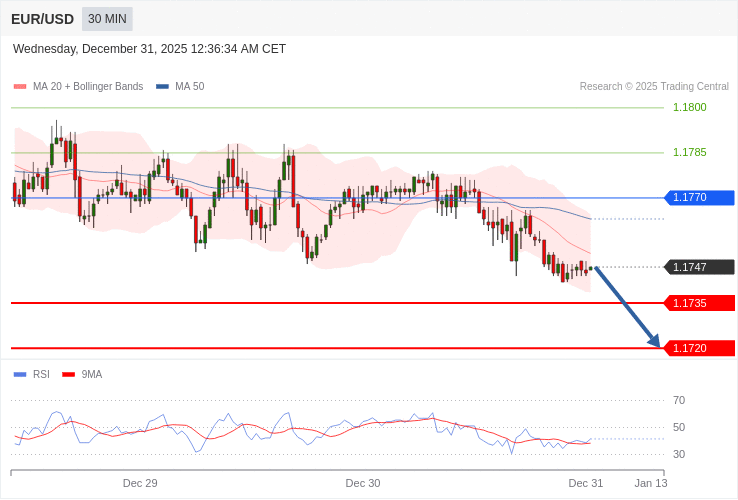Select the blue 1.1770 pivot price tag
This screenshot has height=500, width=738.
pyautogui.click(x=699, y=198)
